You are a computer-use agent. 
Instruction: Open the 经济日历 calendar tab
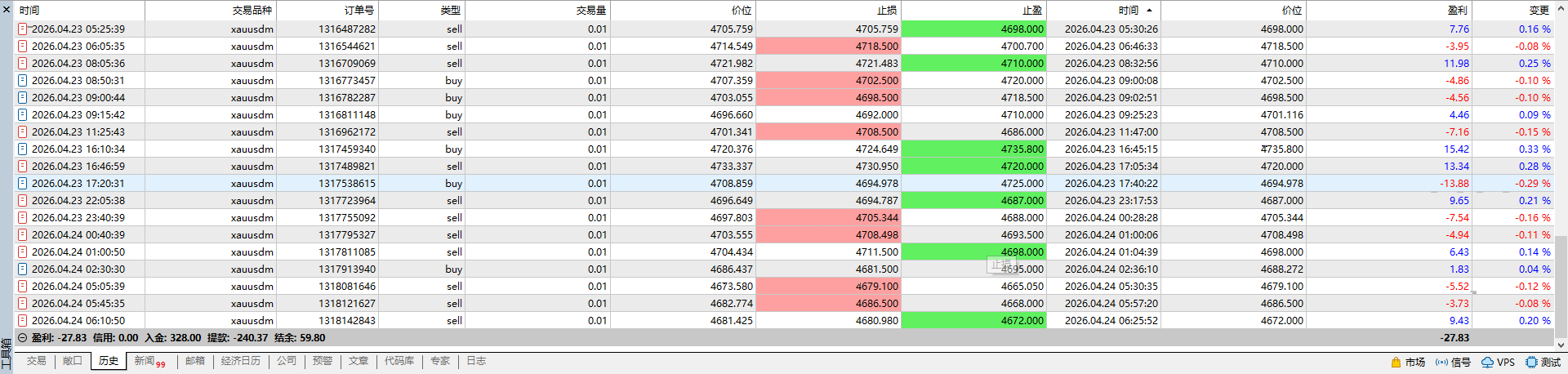pyautogui.click(x=241, y=361)
